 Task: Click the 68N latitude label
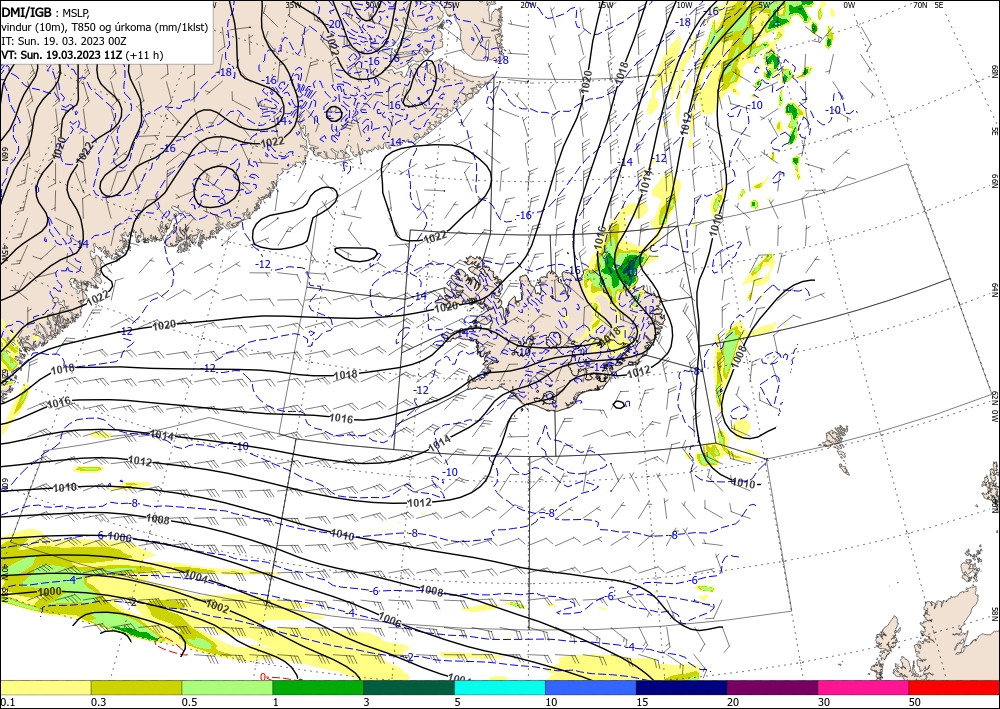pos(994,70)
